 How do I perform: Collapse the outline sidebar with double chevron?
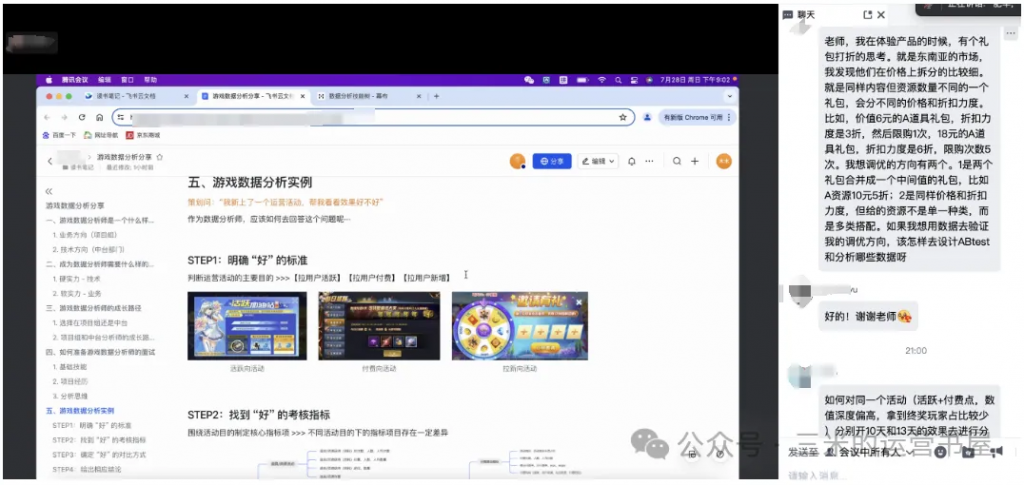[49, 190]
